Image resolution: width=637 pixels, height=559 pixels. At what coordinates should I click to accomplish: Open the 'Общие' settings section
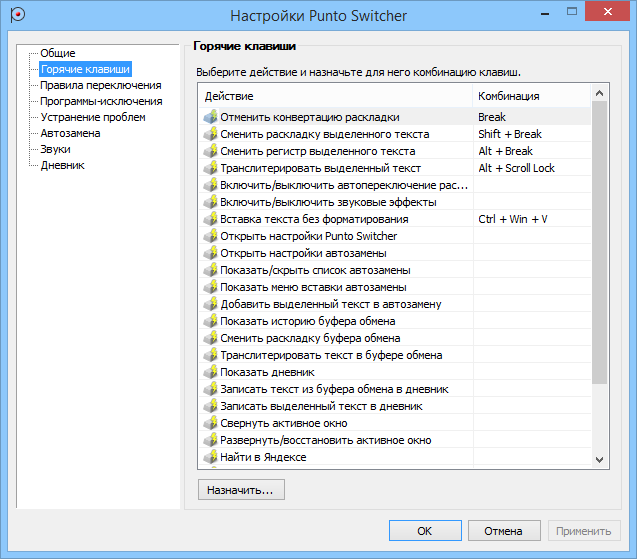tap(58, 53)
